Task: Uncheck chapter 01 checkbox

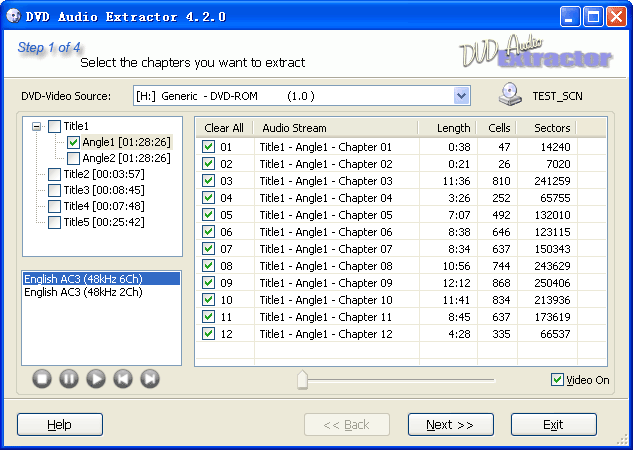Action: coord(208,147)
